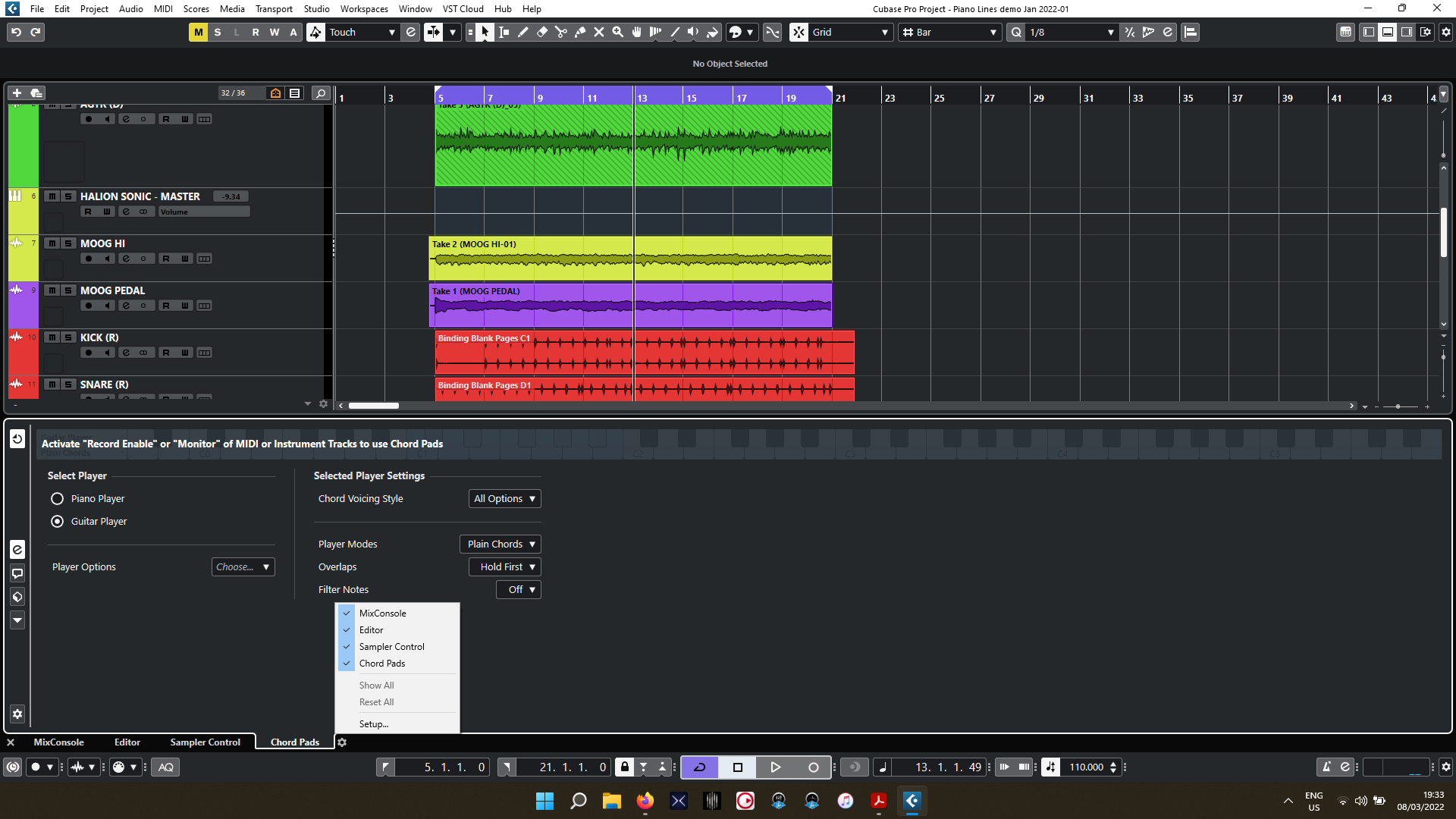This screenshot has height=819, width=1456.
Task: Click Setup... in the popup menu
Action: 373,723
